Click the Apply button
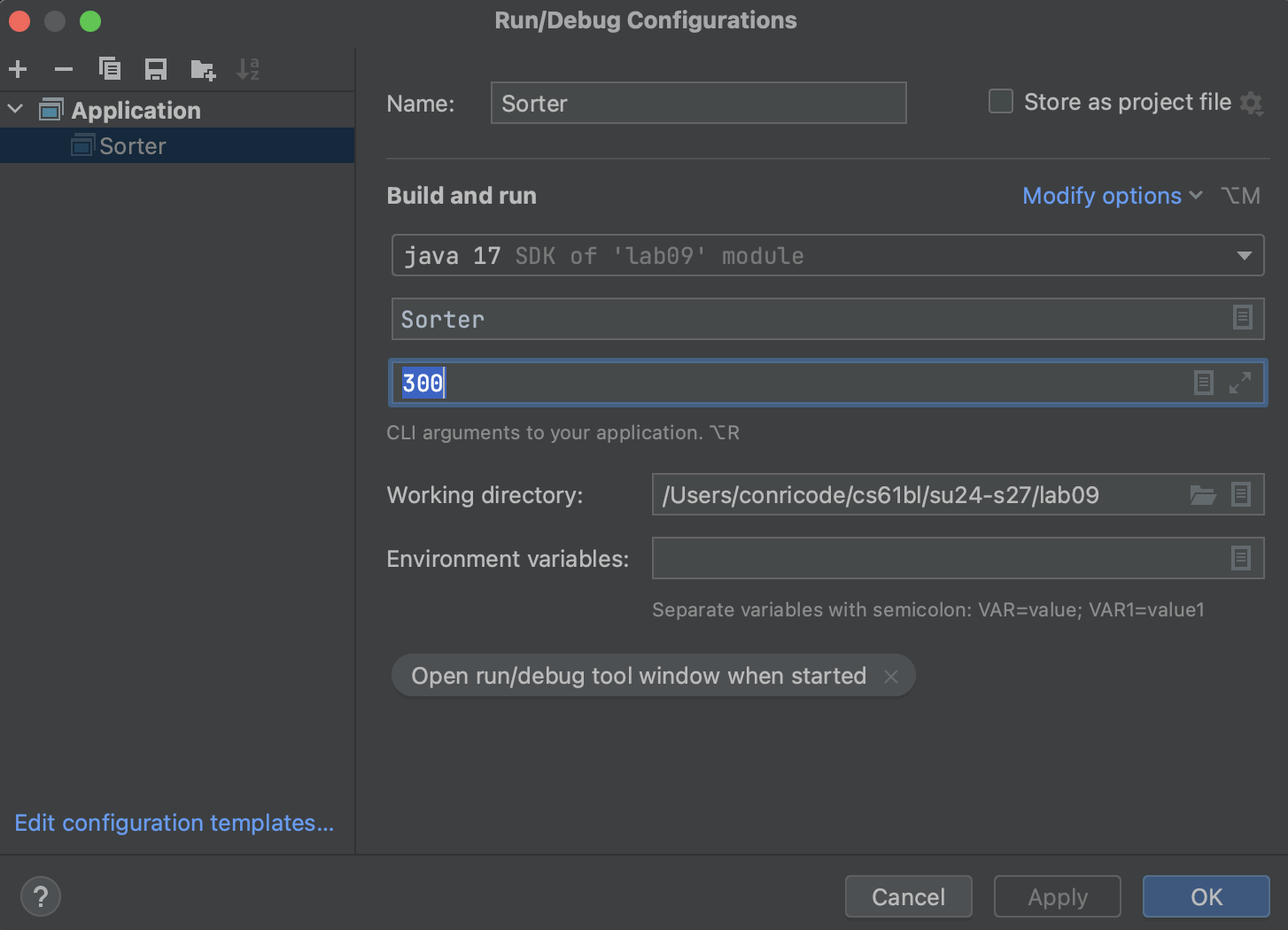Screen dimensions: 1288x930 coord(1058,896)
